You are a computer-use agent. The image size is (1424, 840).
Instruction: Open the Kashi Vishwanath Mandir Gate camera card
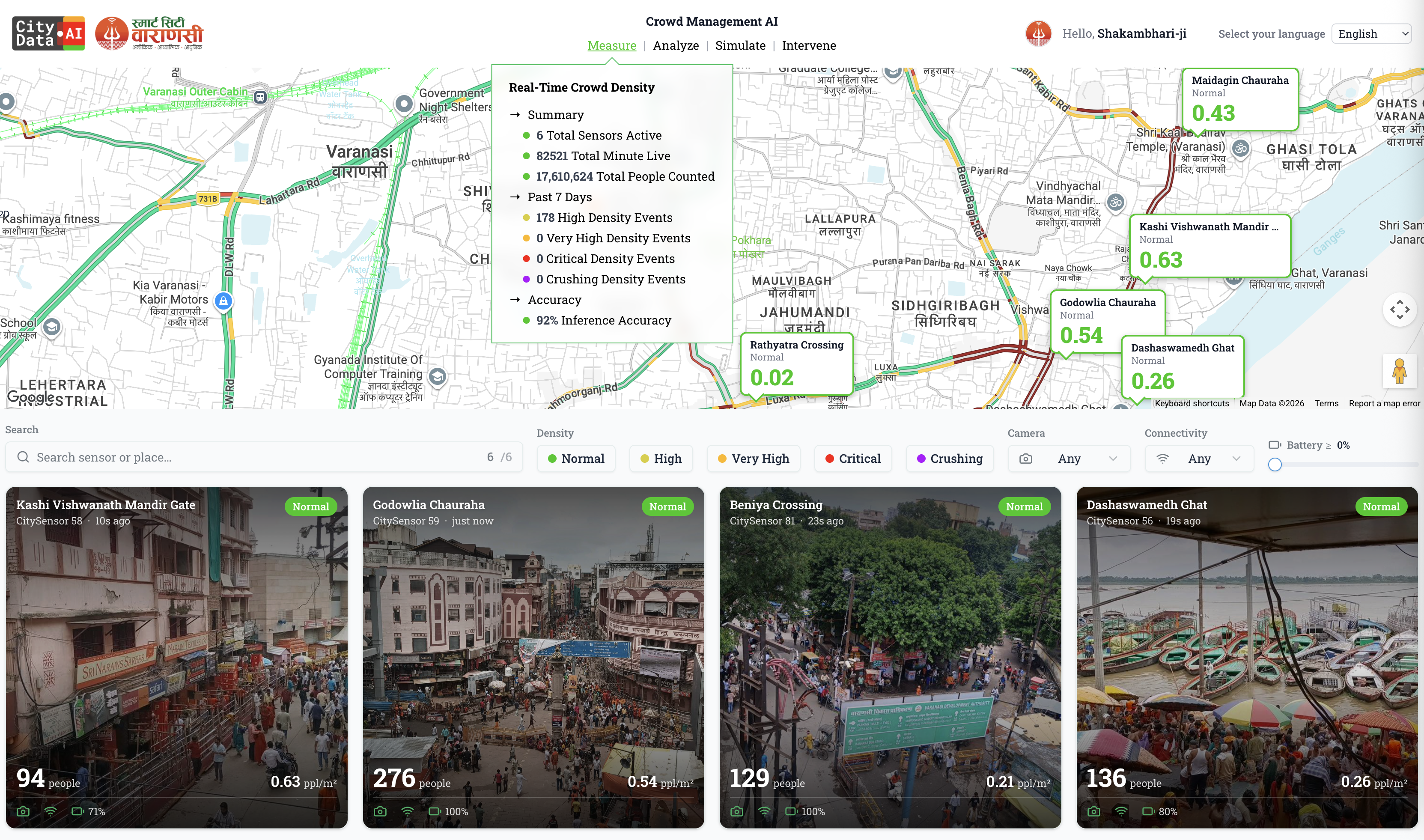176,658
